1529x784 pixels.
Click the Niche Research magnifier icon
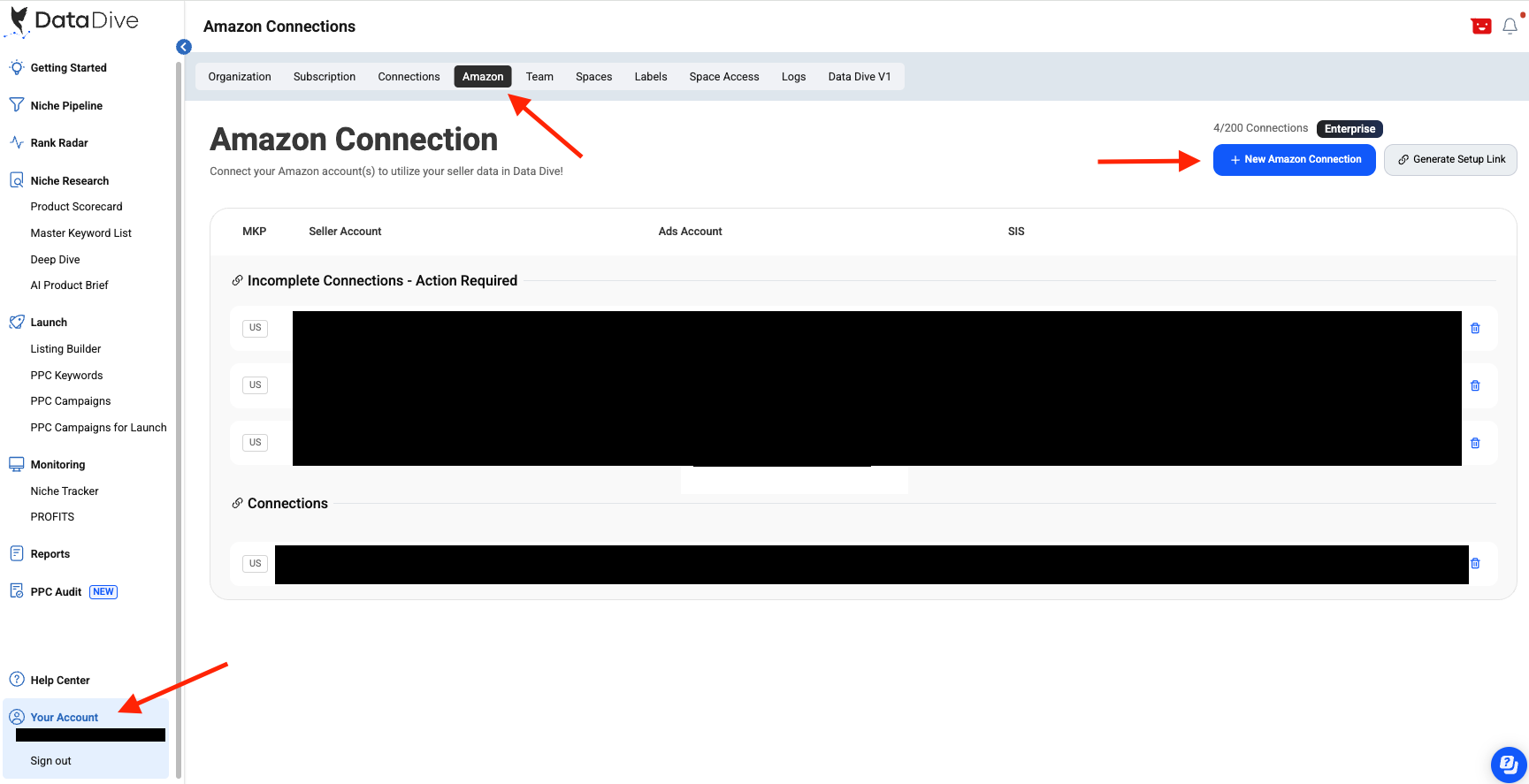click(x=16, y=180)
